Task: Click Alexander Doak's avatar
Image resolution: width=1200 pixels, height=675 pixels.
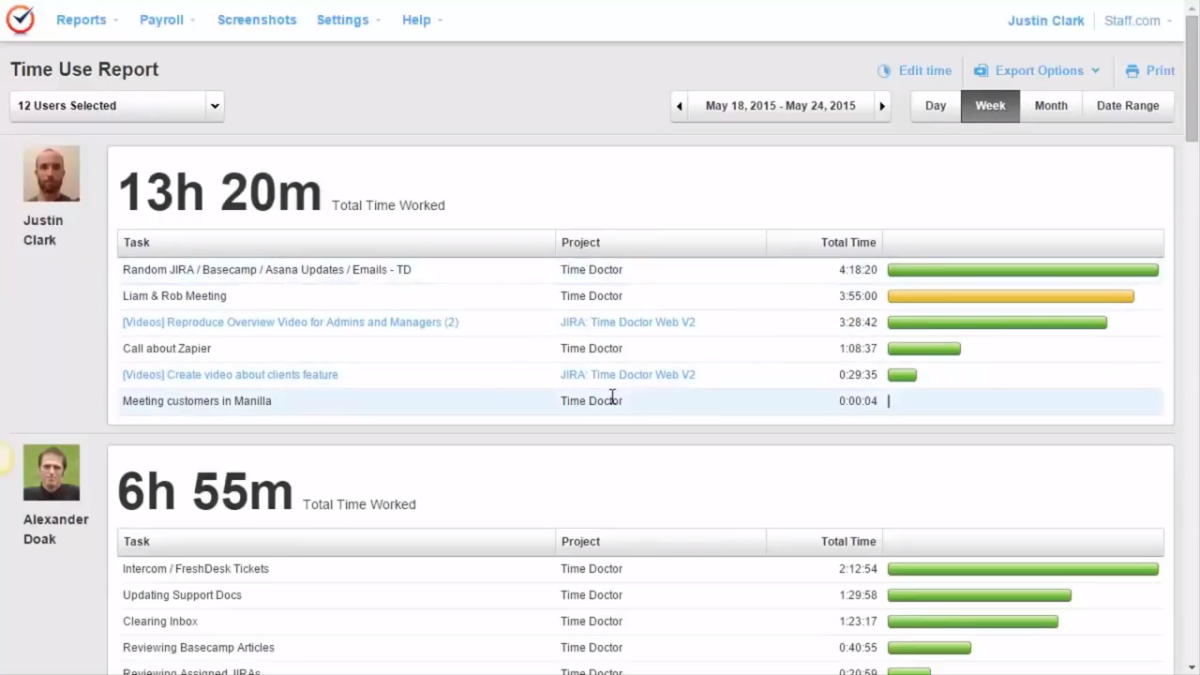Action: [x=51, y=471]
